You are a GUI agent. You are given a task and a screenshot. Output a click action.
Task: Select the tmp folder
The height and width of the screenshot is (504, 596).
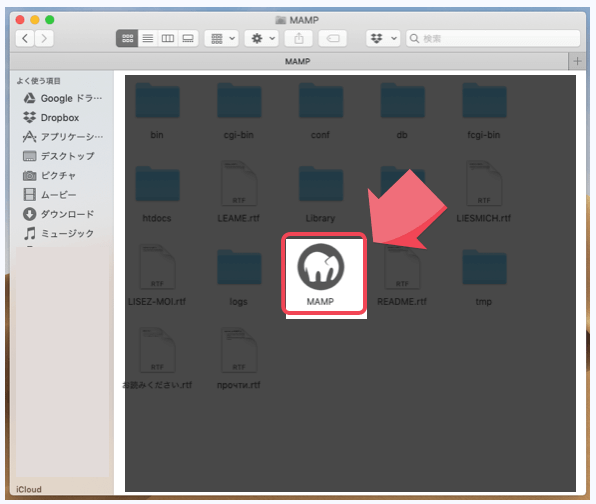tap(484, 277)
